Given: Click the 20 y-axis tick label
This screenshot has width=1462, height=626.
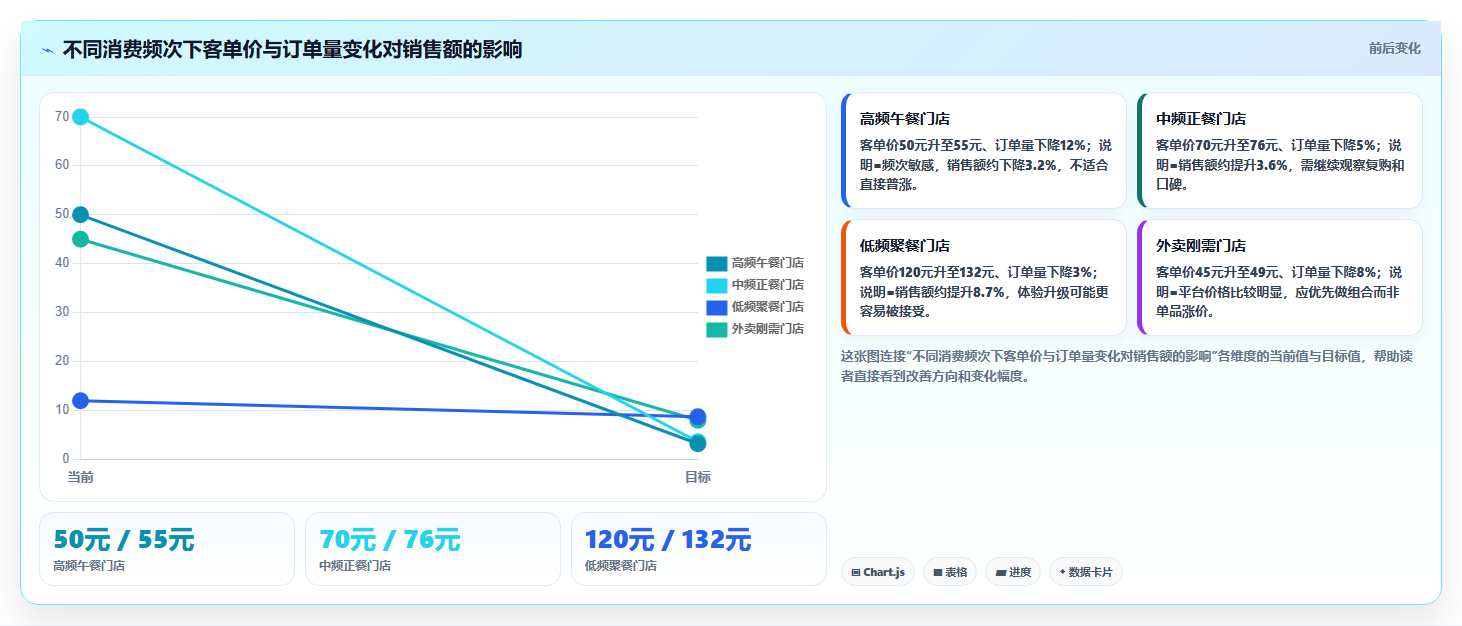Looking at the screenshot, I should [62, 362].
